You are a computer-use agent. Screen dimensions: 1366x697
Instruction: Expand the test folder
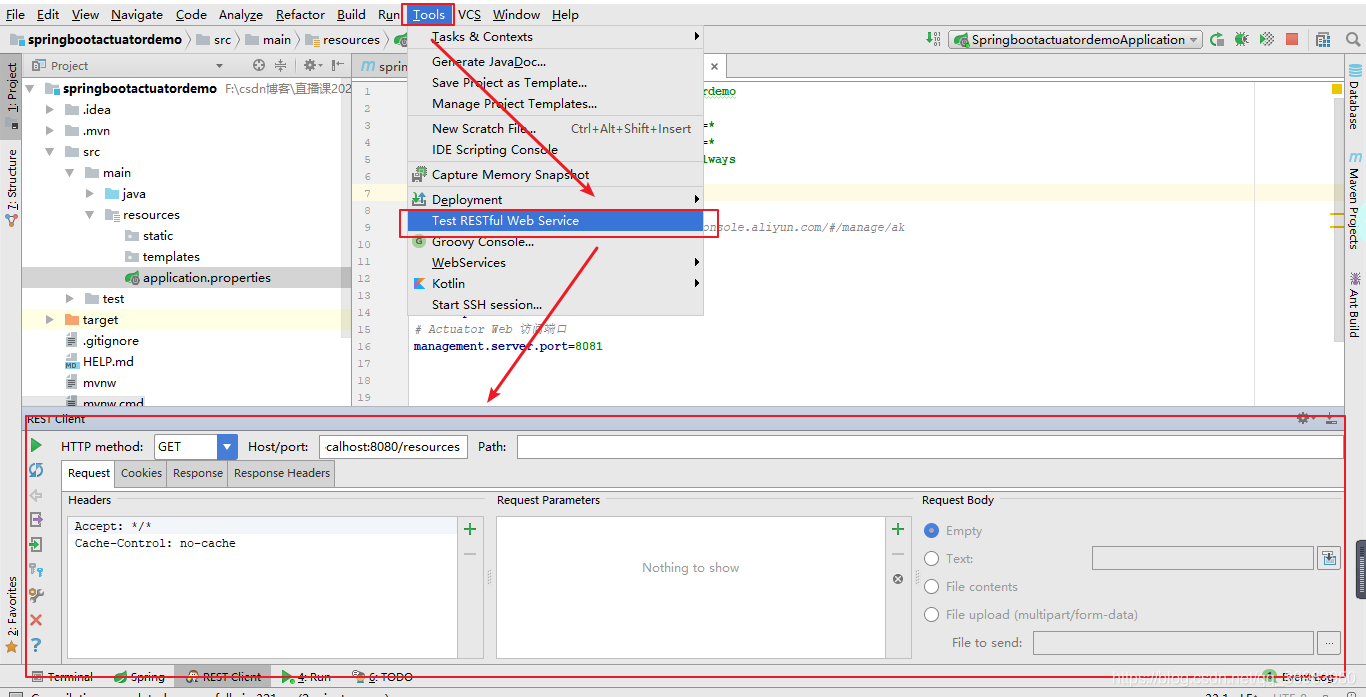coord(70,298)
